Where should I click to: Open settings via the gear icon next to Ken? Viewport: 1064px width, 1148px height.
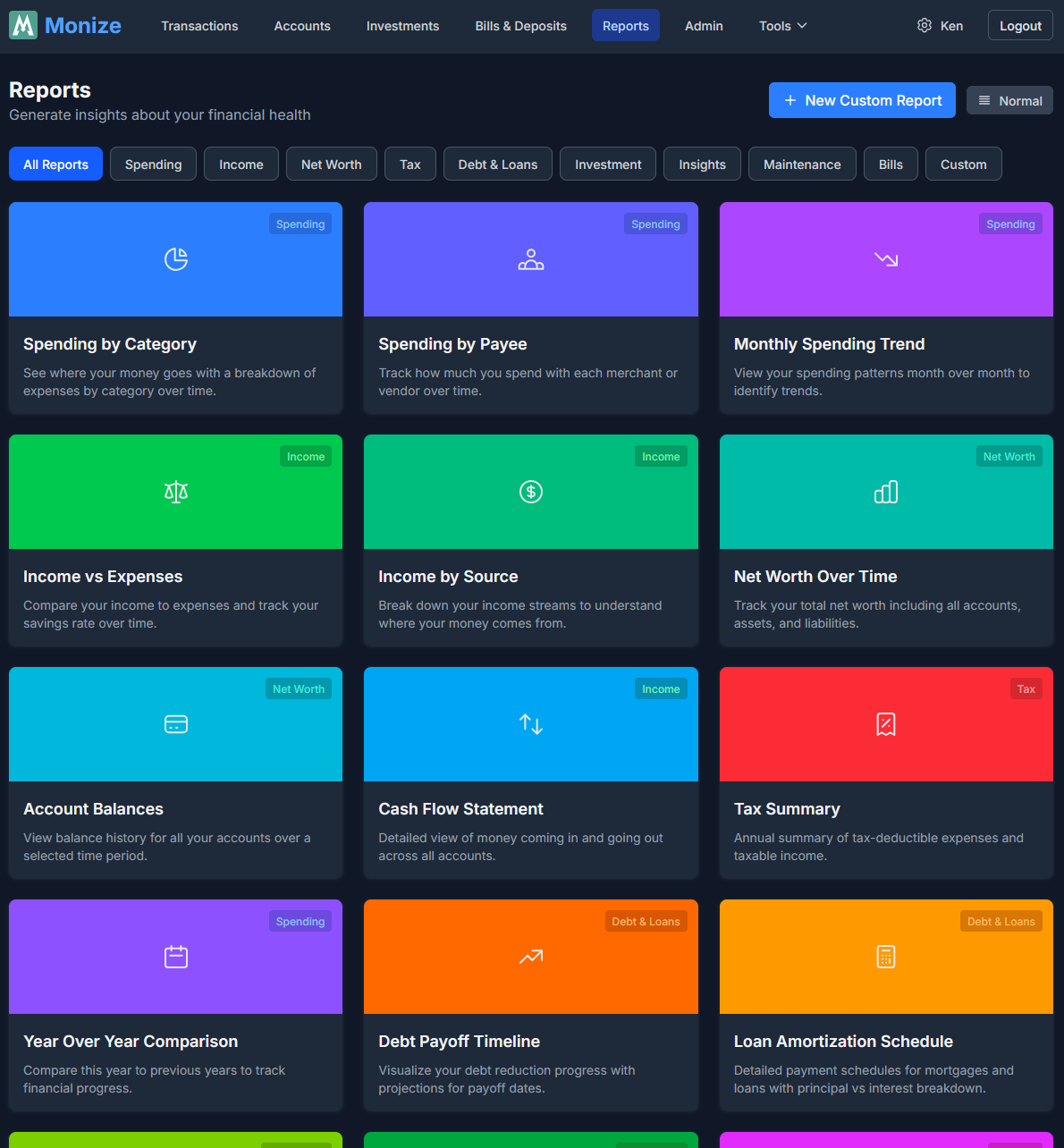[x=925, y=25]
